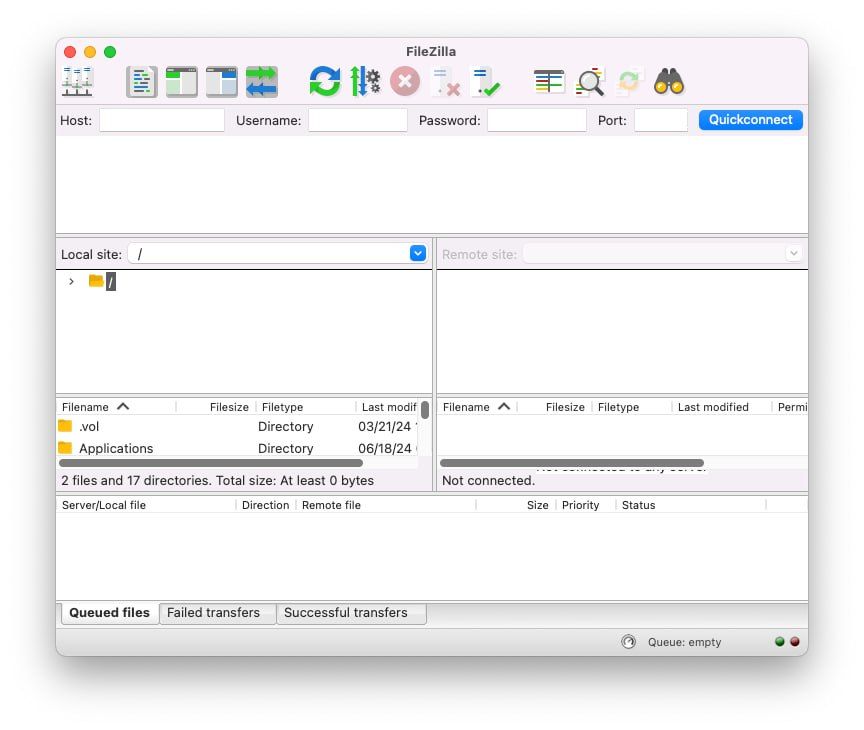Click the .vol folder icon
Screen dimensions: 864x730
pos(65,425)
